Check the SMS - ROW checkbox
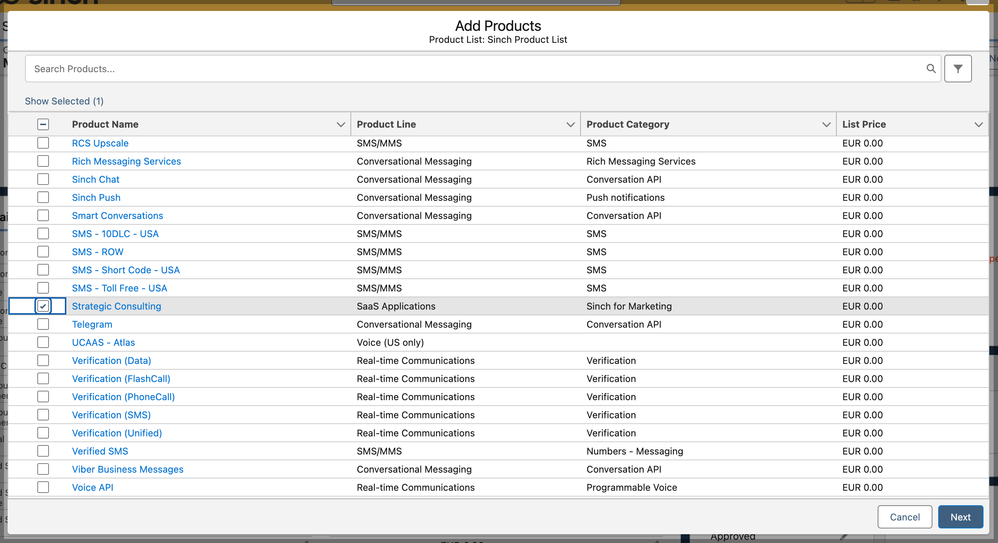 pos(43,252)
